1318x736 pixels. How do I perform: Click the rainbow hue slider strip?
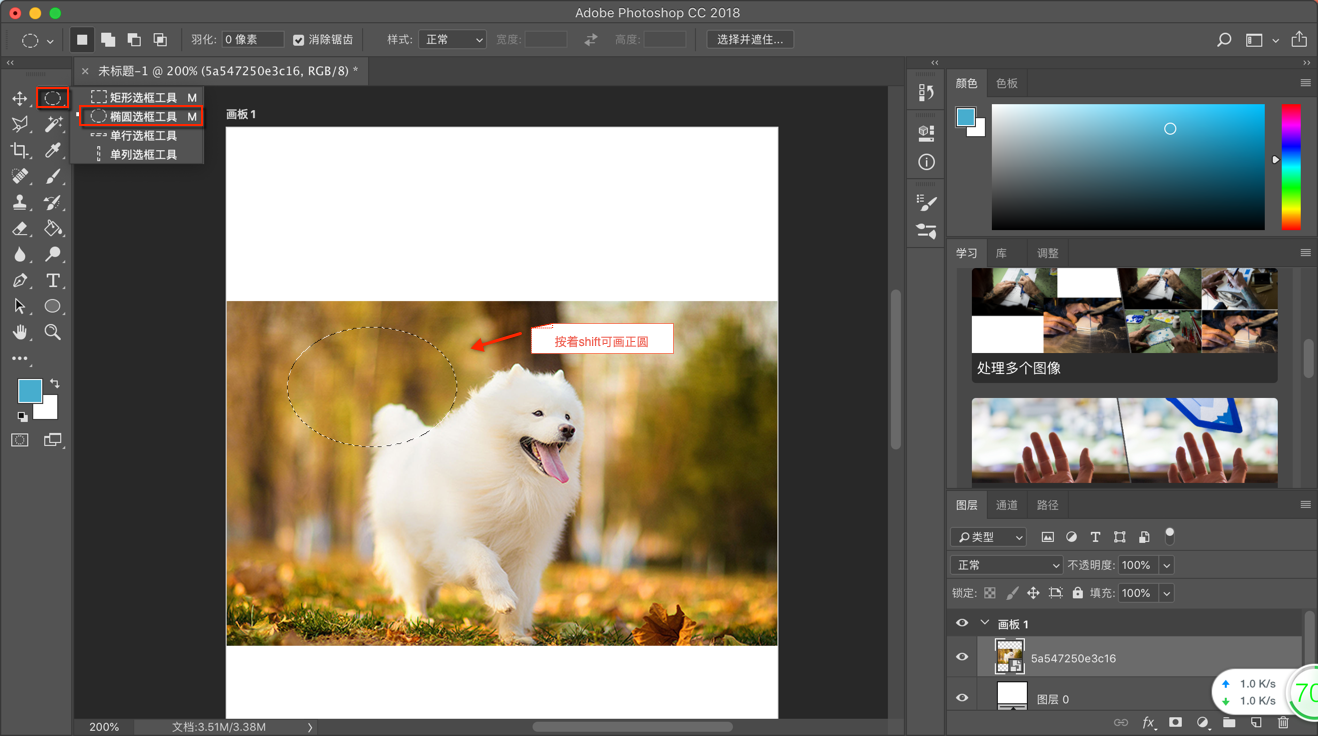pyautogui.click(x=1291, y=166)
